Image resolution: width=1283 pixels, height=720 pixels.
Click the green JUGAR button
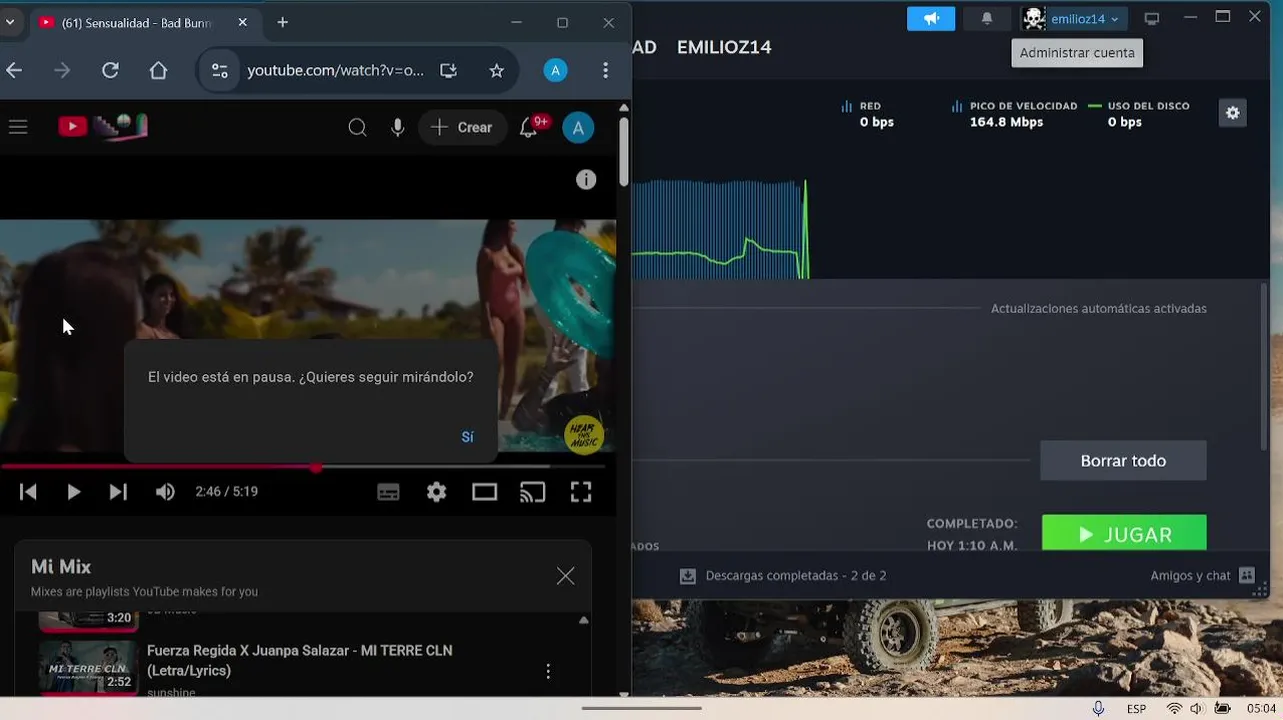(x=1124, y=533)
